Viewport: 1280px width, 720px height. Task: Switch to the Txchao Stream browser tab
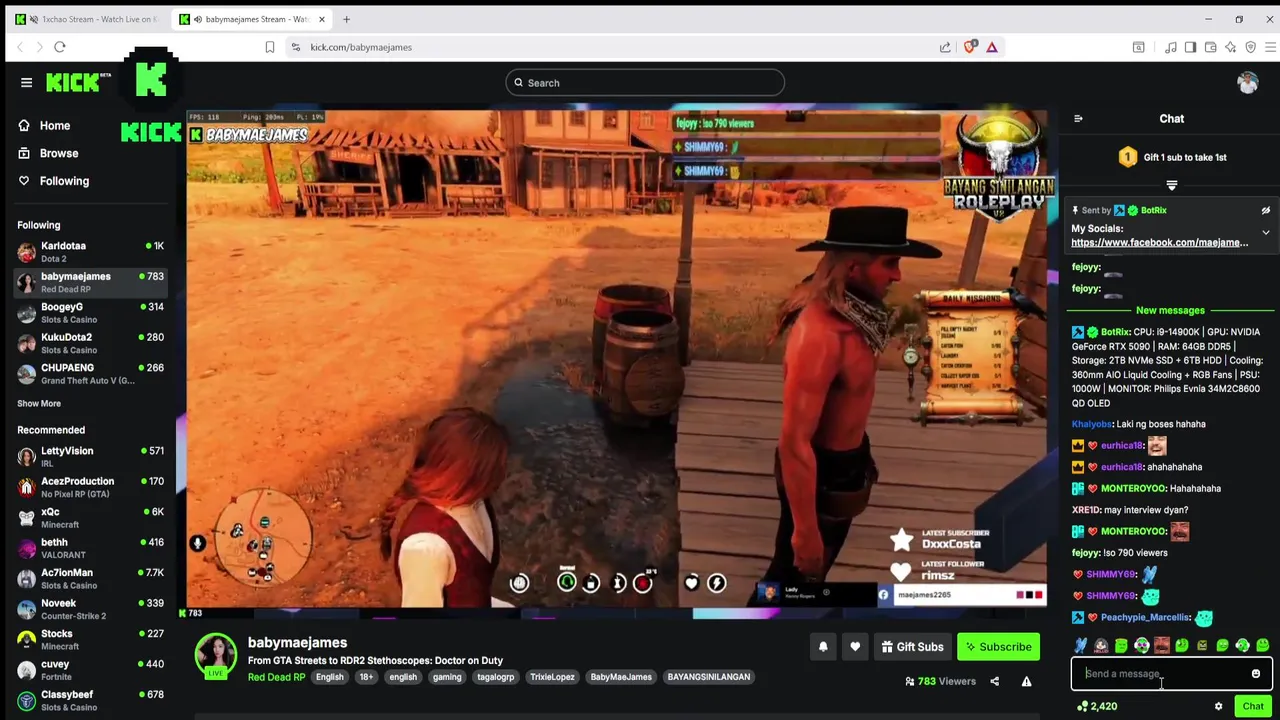pos(87,19)
